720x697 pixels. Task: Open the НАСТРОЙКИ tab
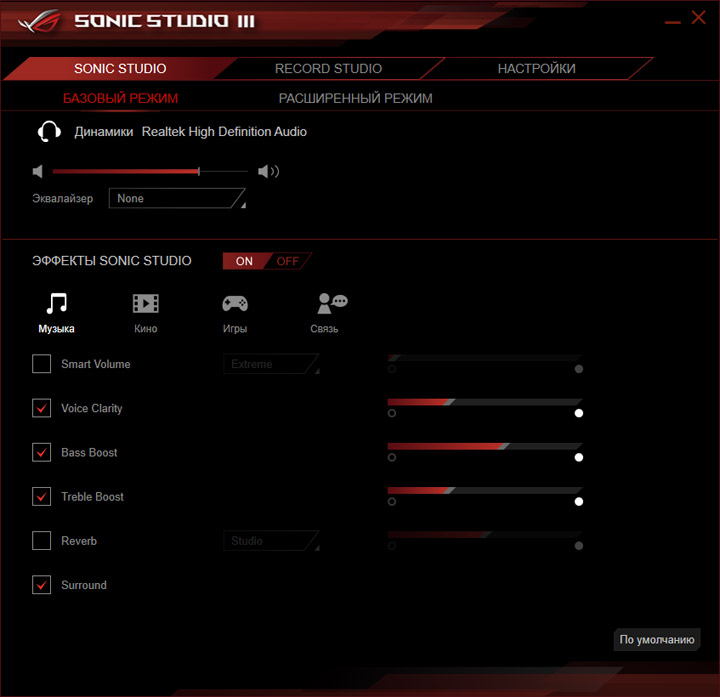tap(536, 68)
